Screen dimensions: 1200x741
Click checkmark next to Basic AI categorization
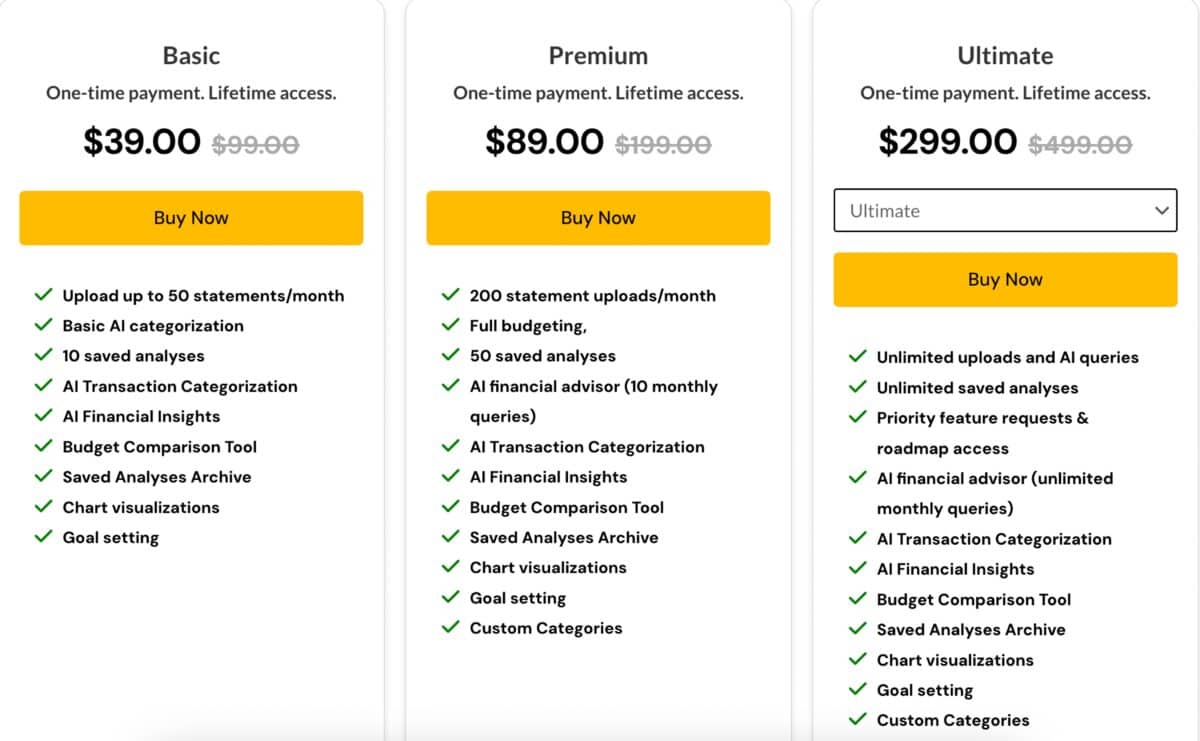tap(43, 325)
